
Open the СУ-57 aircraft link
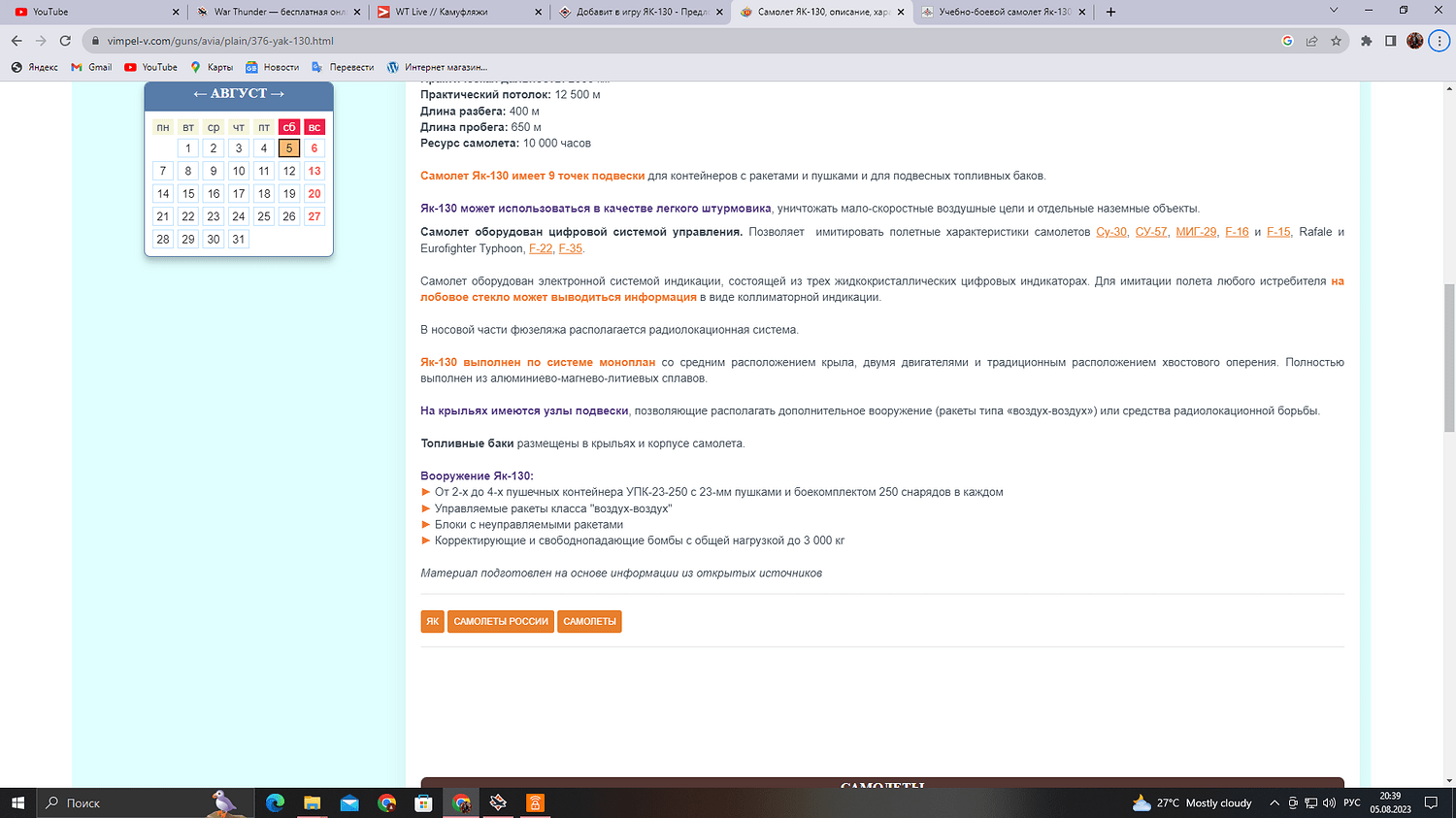(x=1151, y=232)
